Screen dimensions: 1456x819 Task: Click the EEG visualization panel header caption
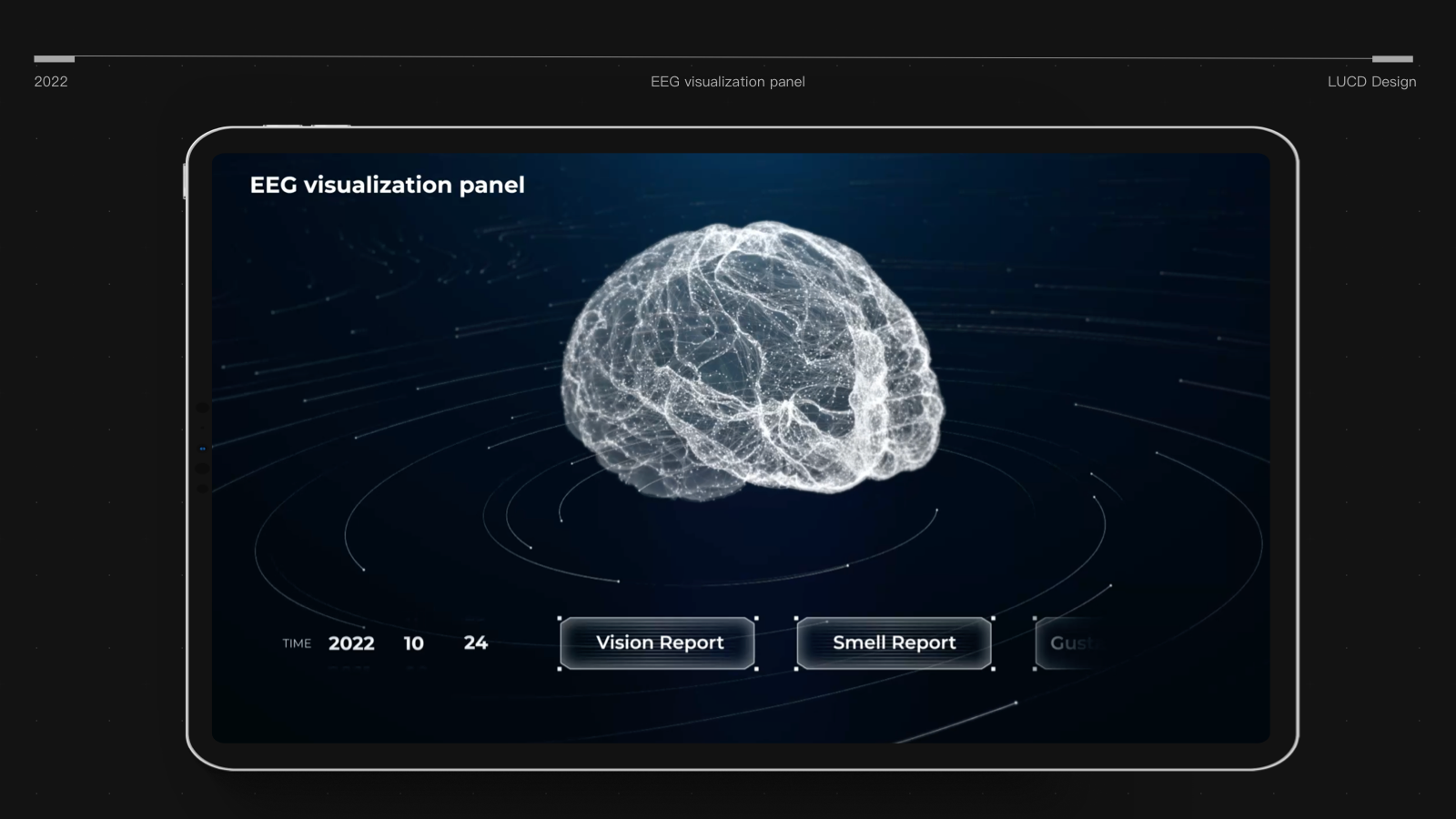pos(727,81)
